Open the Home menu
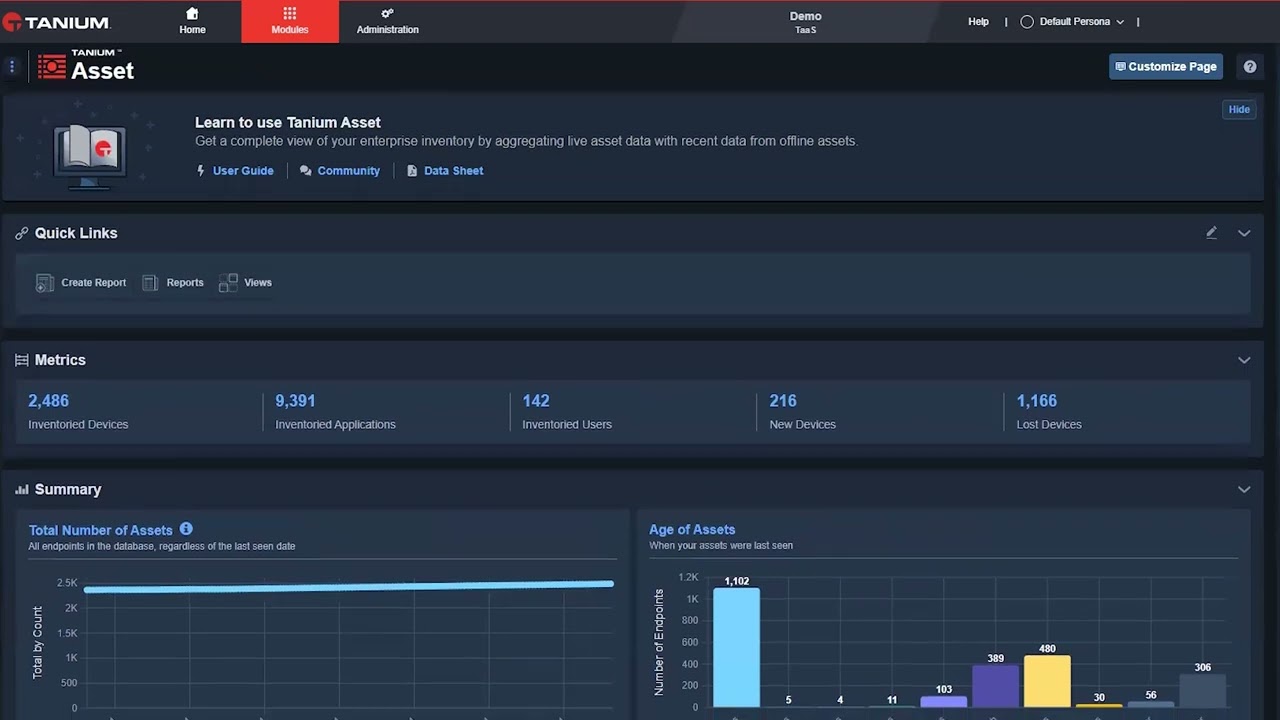Viewport: 1280px width, 720px height. click(x=192, y=21)
